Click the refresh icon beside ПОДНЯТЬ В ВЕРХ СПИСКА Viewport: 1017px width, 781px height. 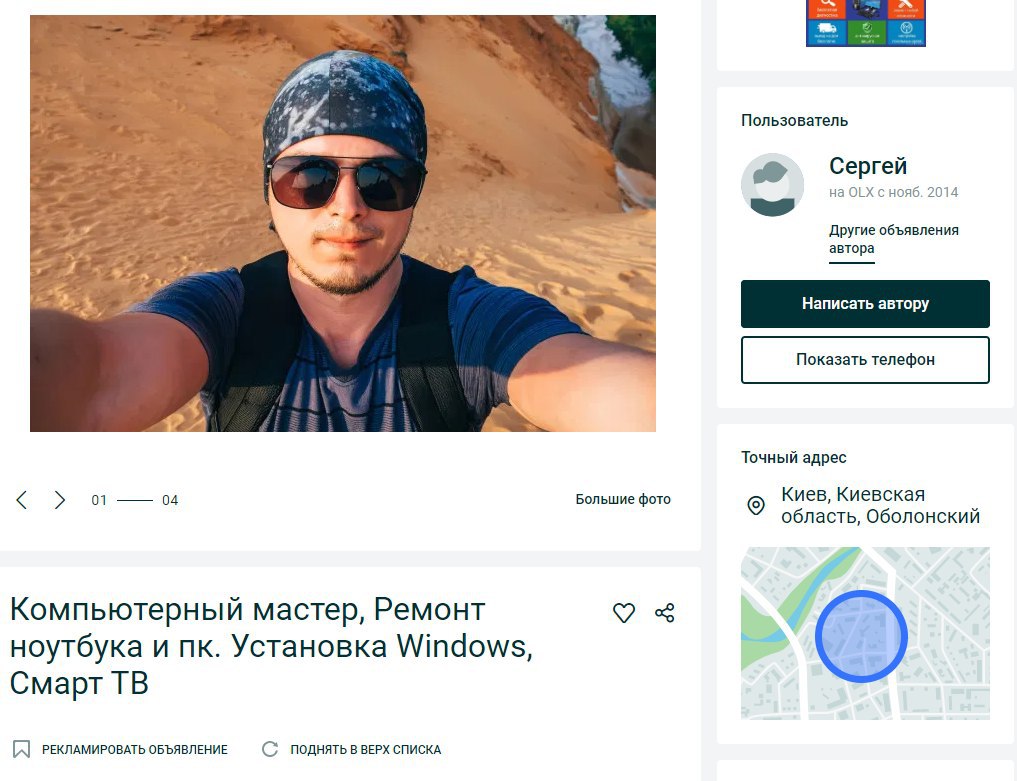click(x=270, y=749)
